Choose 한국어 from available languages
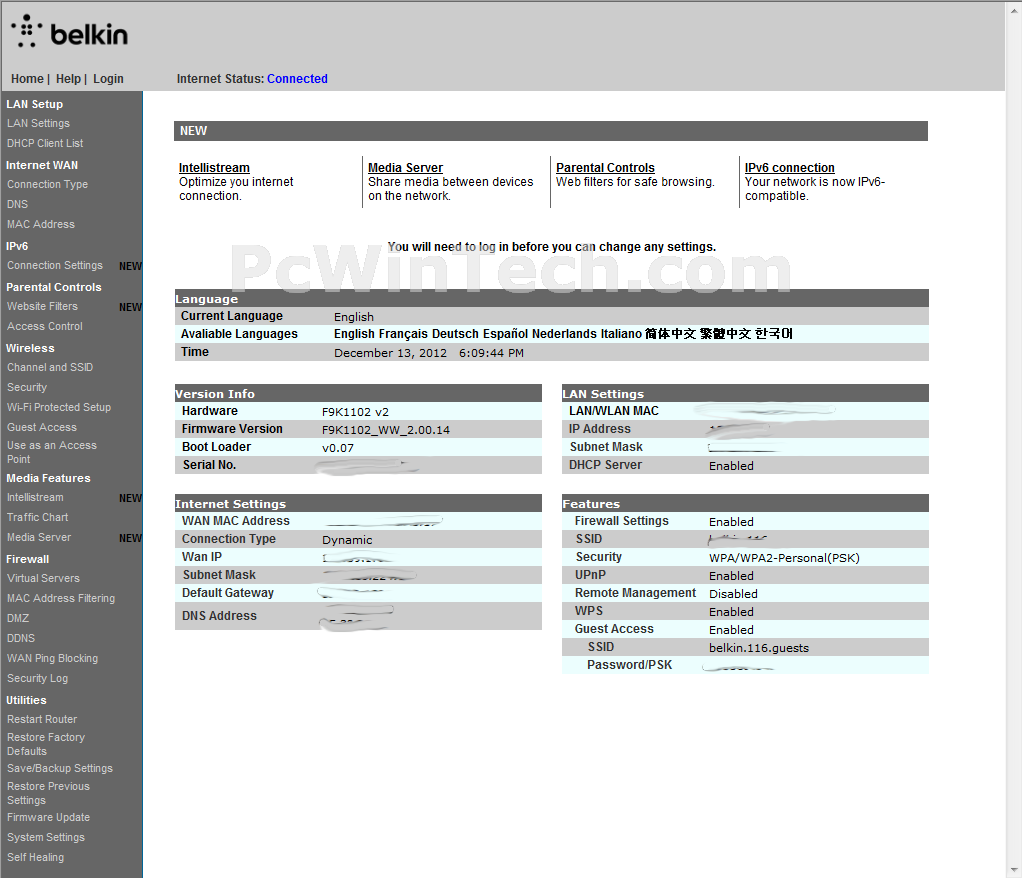This screenshot has height=878, width=1022. point(774,334)
